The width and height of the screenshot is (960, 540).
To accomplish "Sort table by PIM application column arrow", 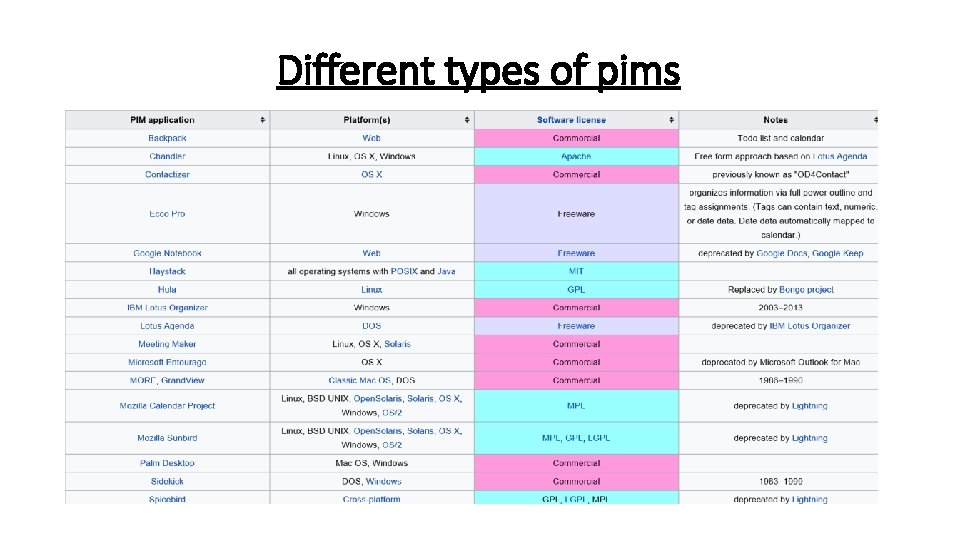I will click(x=263, y=120).
